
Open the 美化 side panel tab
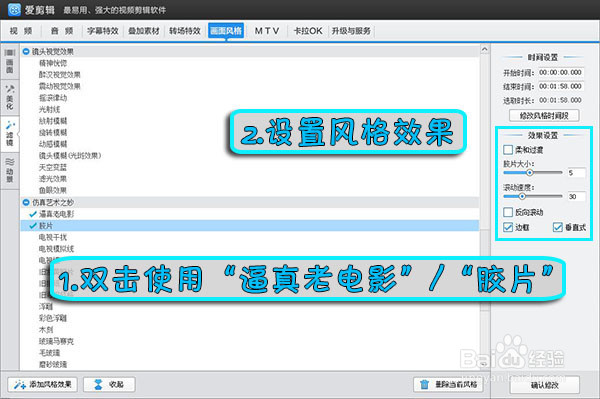[10, 97]
